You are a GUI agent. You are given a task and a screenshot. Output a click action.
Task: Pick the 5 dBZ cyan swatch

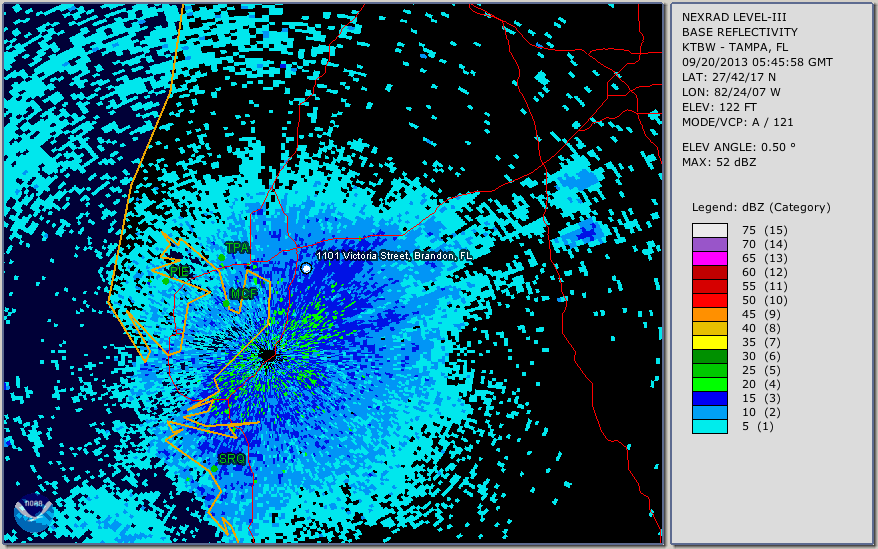(709, 426)
